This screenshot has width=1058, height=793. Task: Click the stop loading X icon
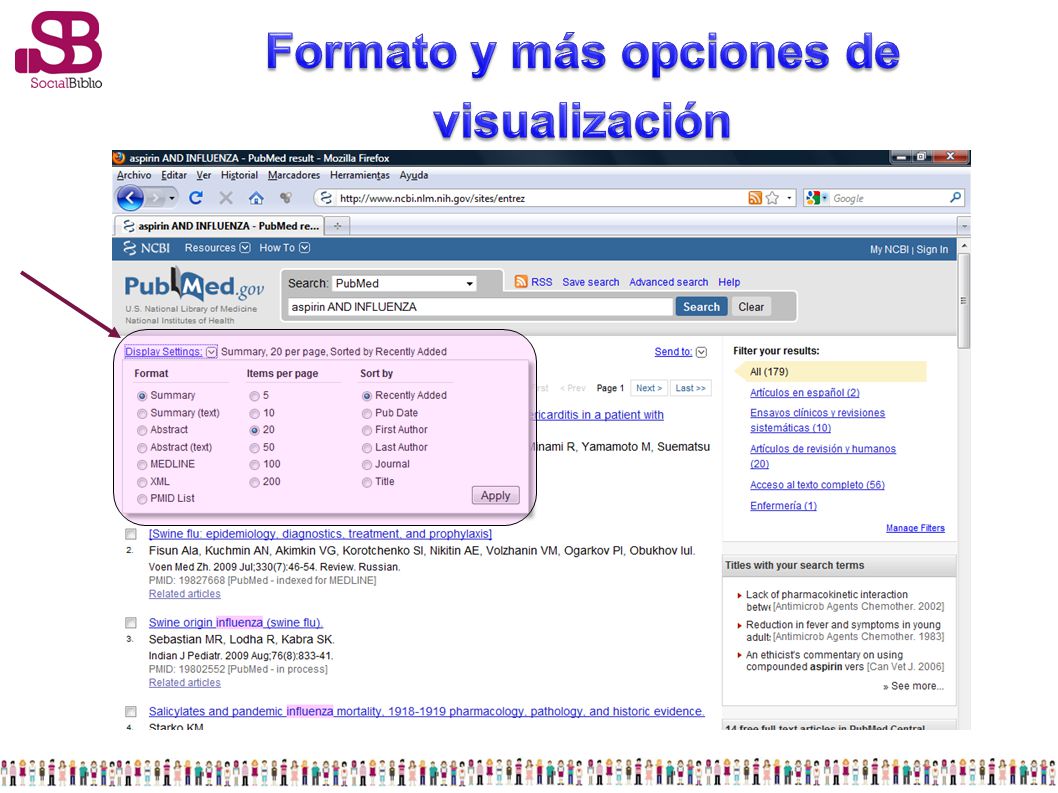pos(226,198)
